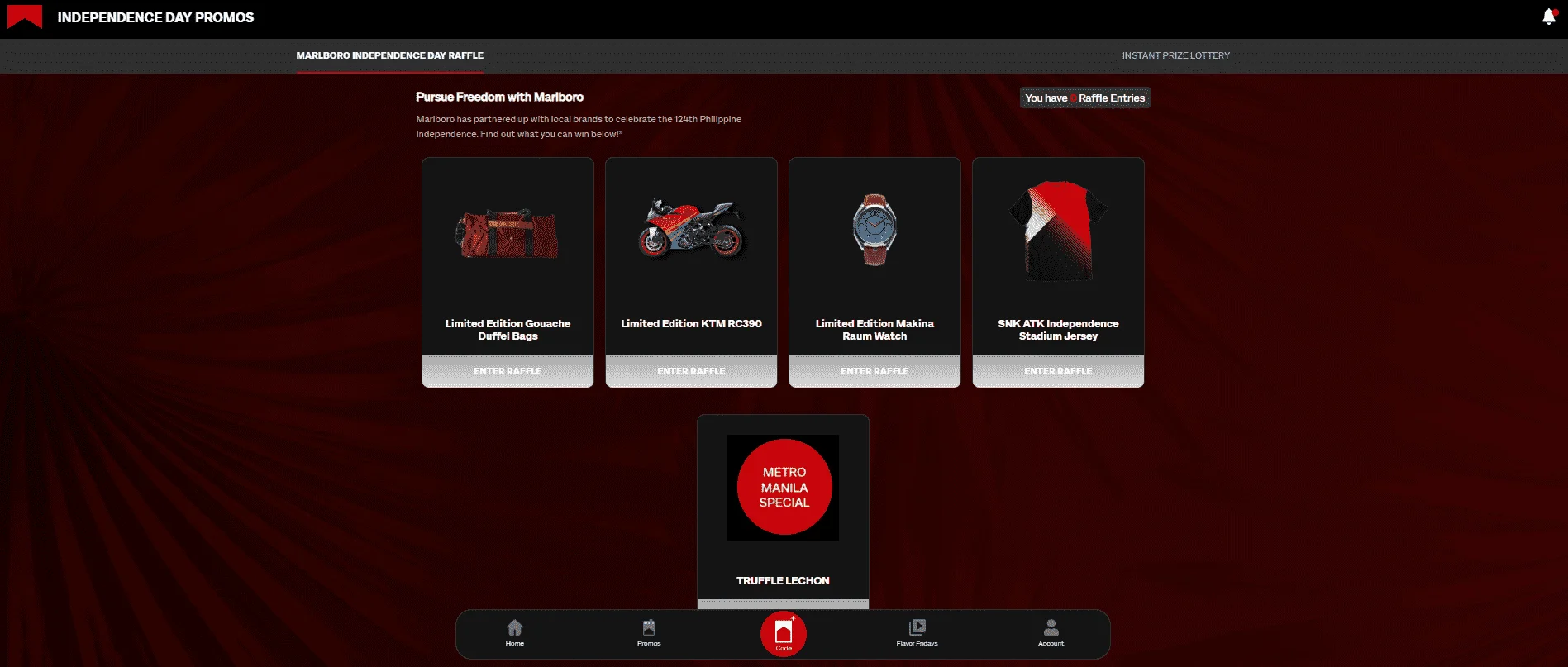
Task: Click the 'TRUFFLE LECHON' card title
Action: pyautogui.click(x=783, y=580)
